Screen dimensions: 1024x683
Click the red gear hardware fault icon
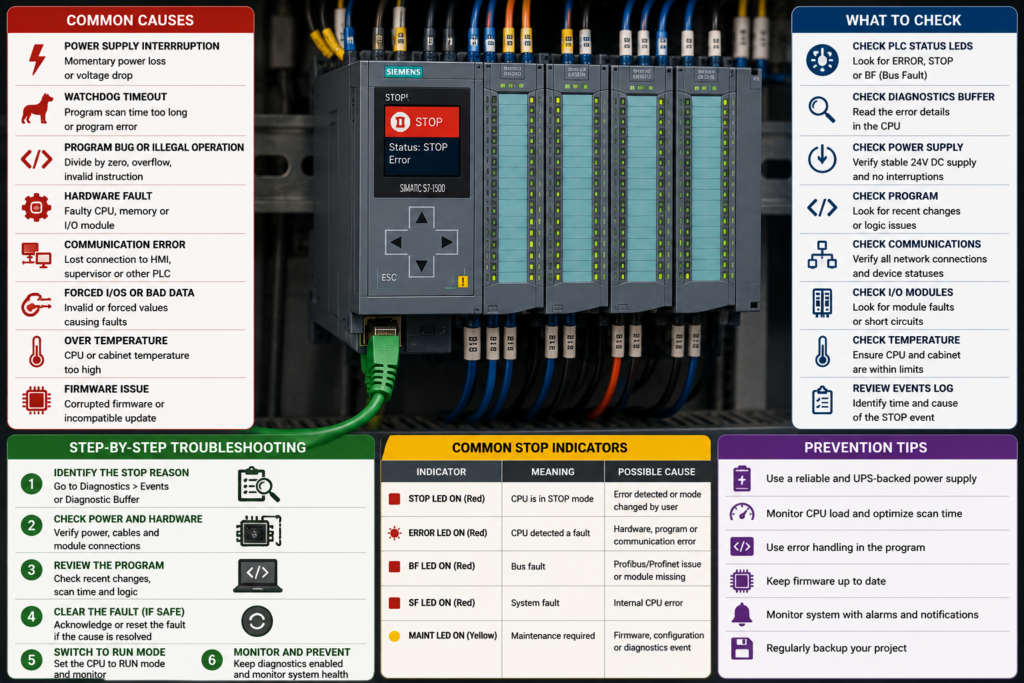point(37,208)
